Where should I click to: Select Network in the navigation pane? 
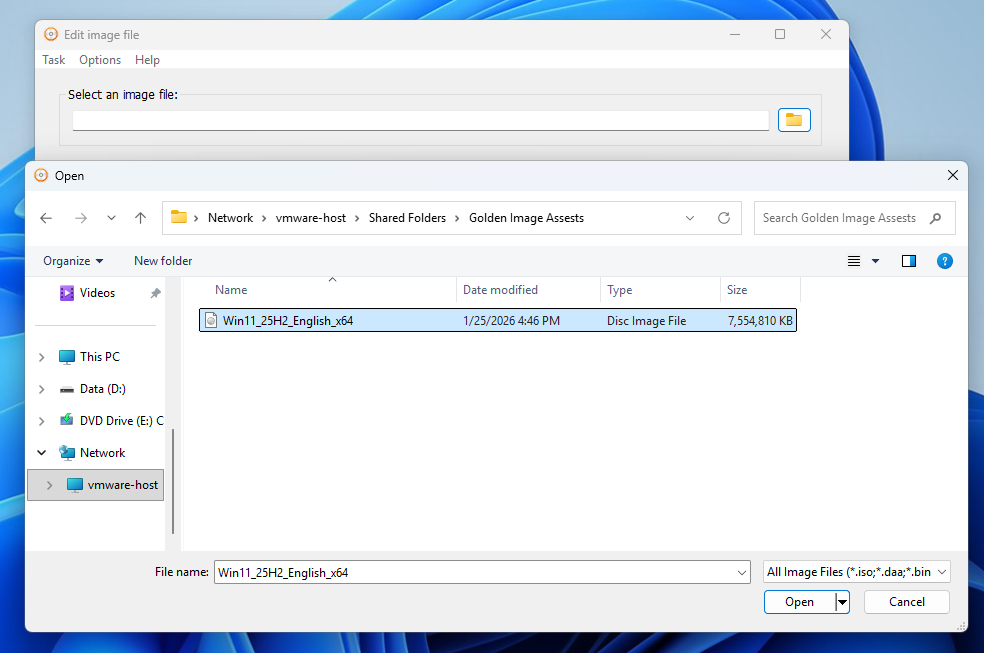click(x=102, y=453)
